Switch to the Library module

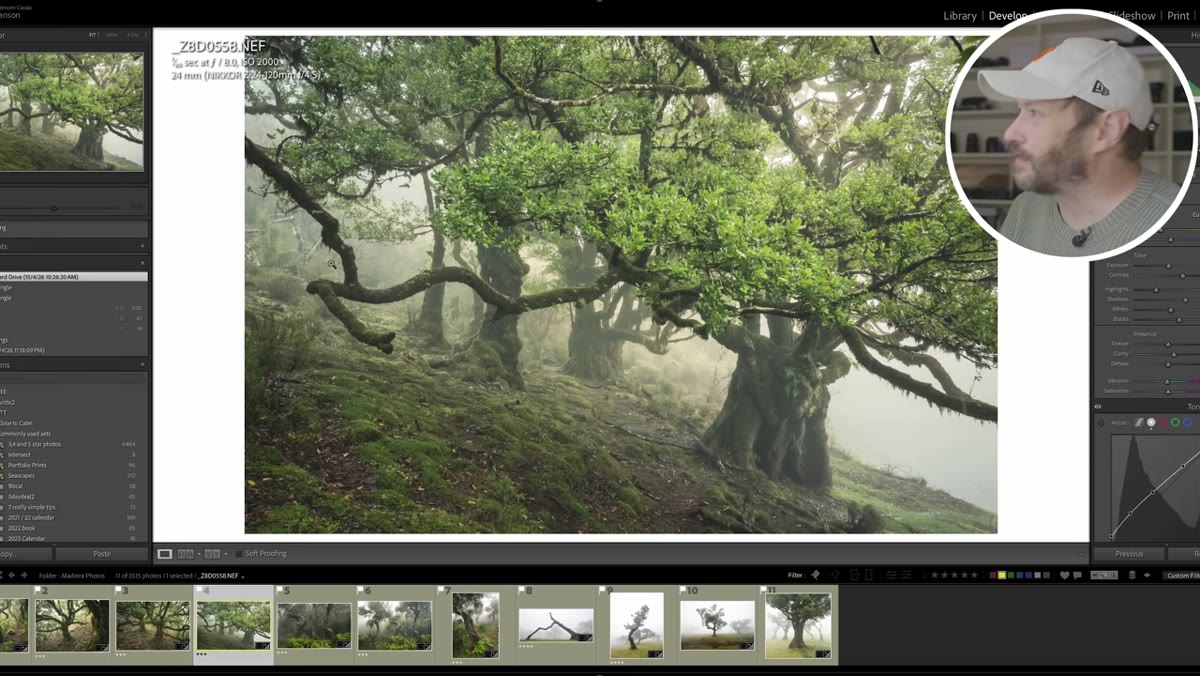(960, 16)
